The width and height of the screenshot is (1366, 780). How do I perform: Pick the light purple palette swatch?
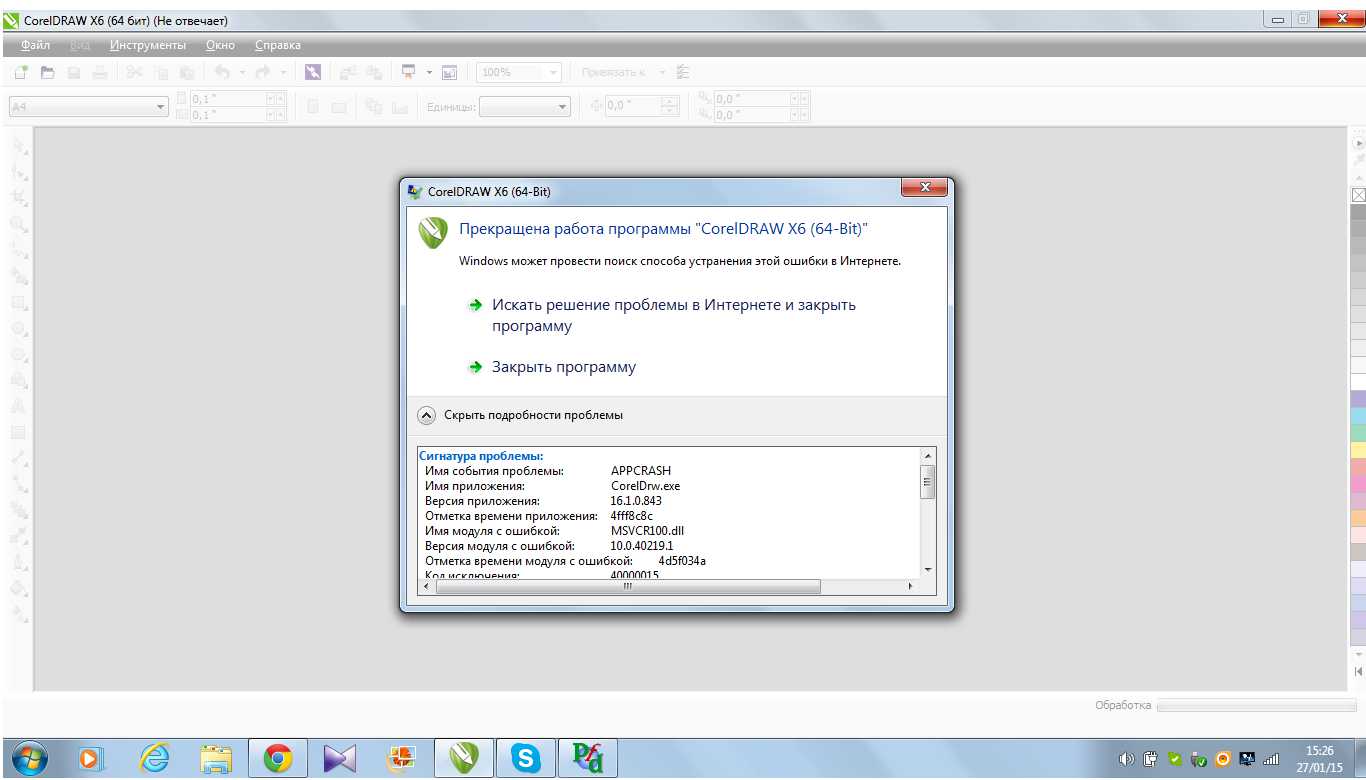1358,399
